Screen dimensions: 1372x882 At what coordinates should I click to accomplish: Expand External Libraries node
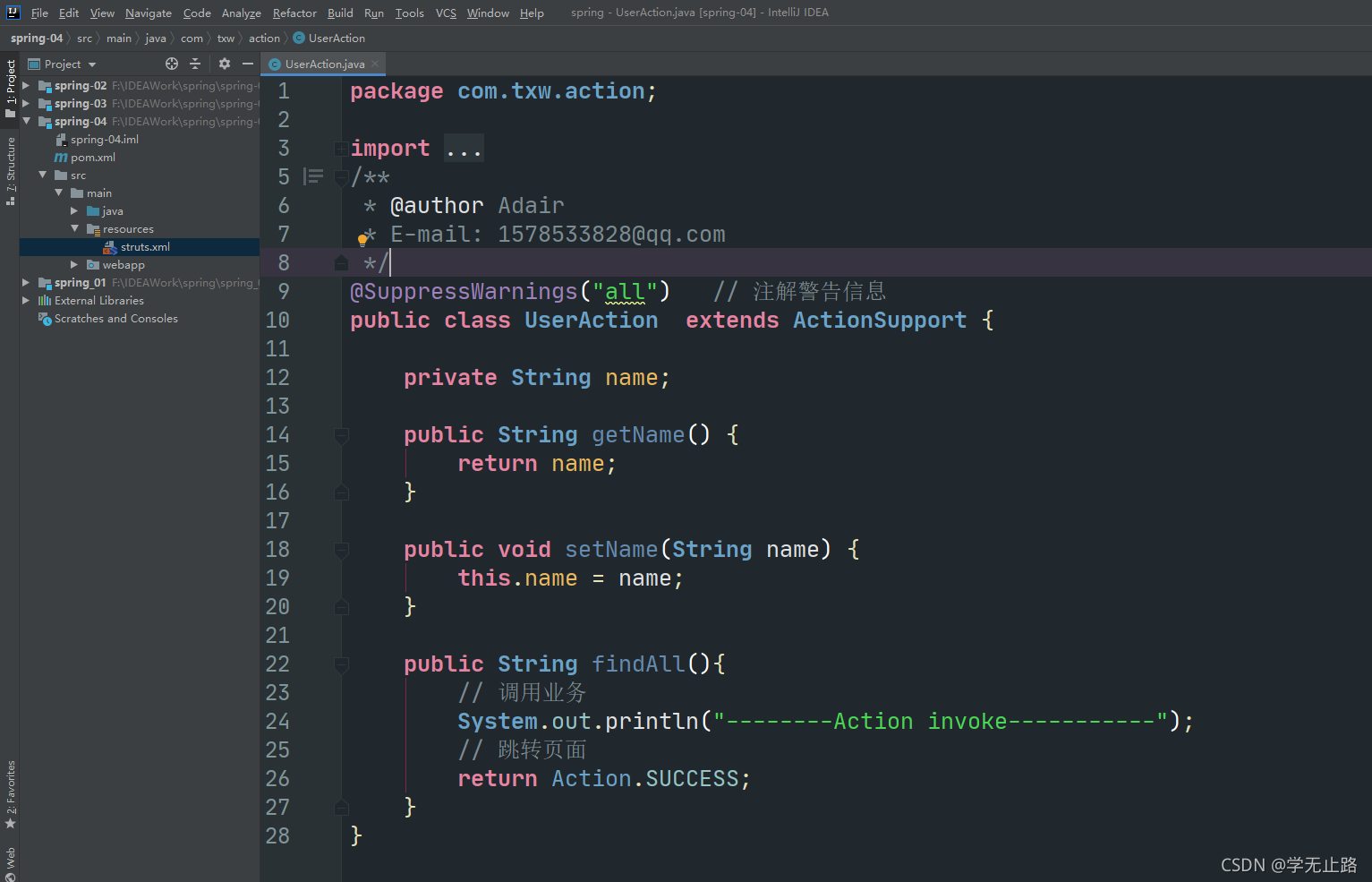click(x=26, y=300)
